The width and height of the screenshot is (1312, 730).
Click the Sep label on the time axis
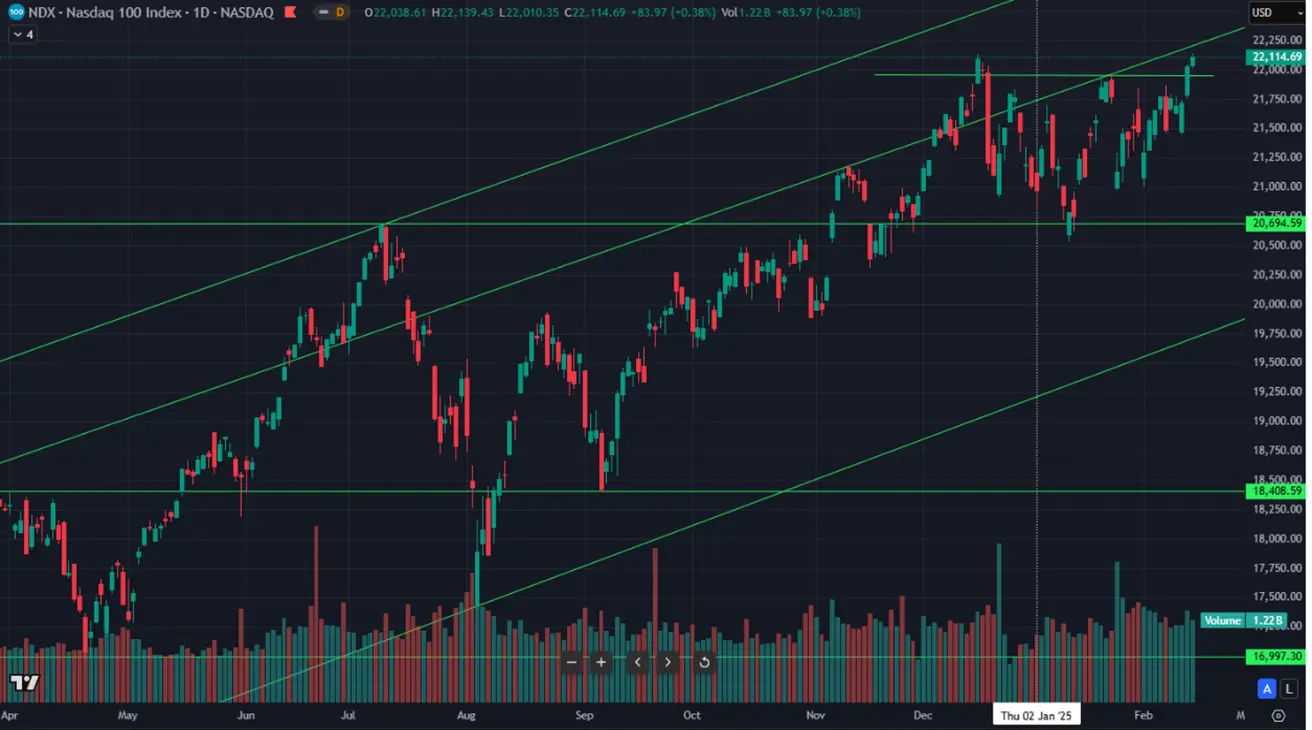click(x=585, y=715)
